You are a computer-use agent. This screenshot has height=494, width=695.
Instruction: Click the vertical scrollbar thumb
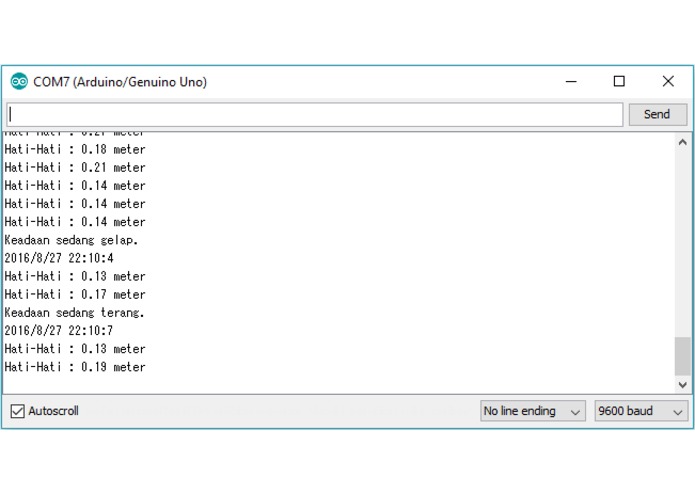pos(683,356)
